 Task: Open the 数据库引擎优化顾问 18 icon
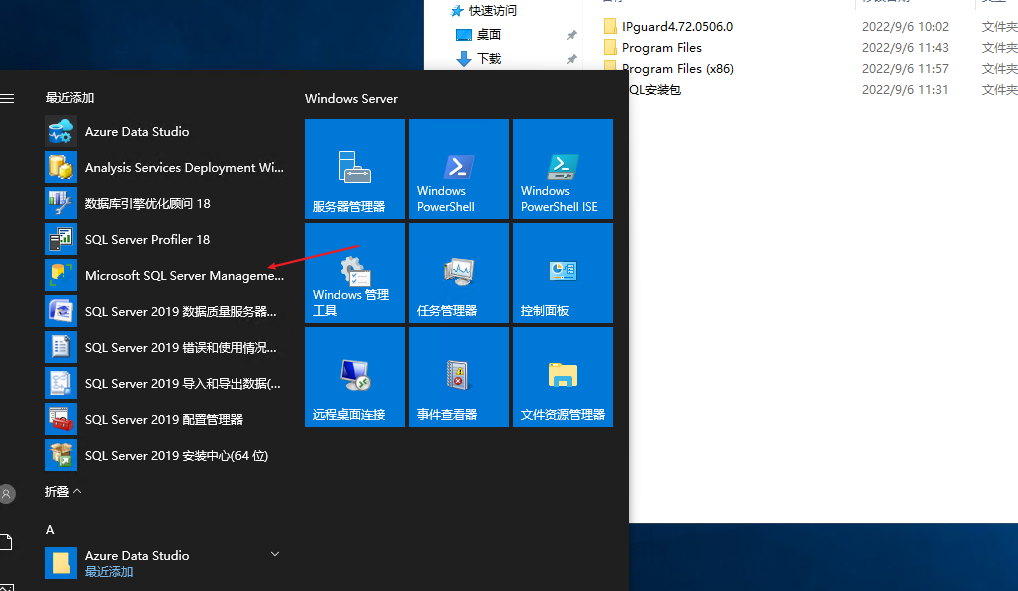(x=61, y=203)
